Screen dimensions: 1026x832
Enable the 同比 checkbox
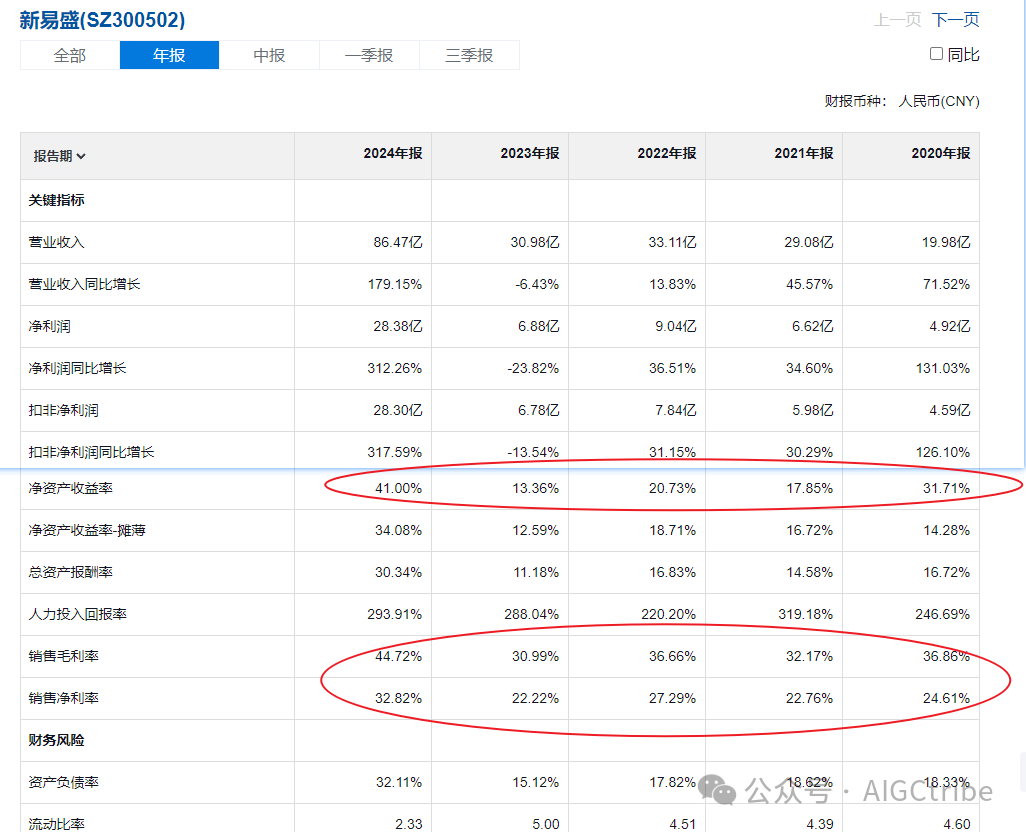[x=936, y=54]
